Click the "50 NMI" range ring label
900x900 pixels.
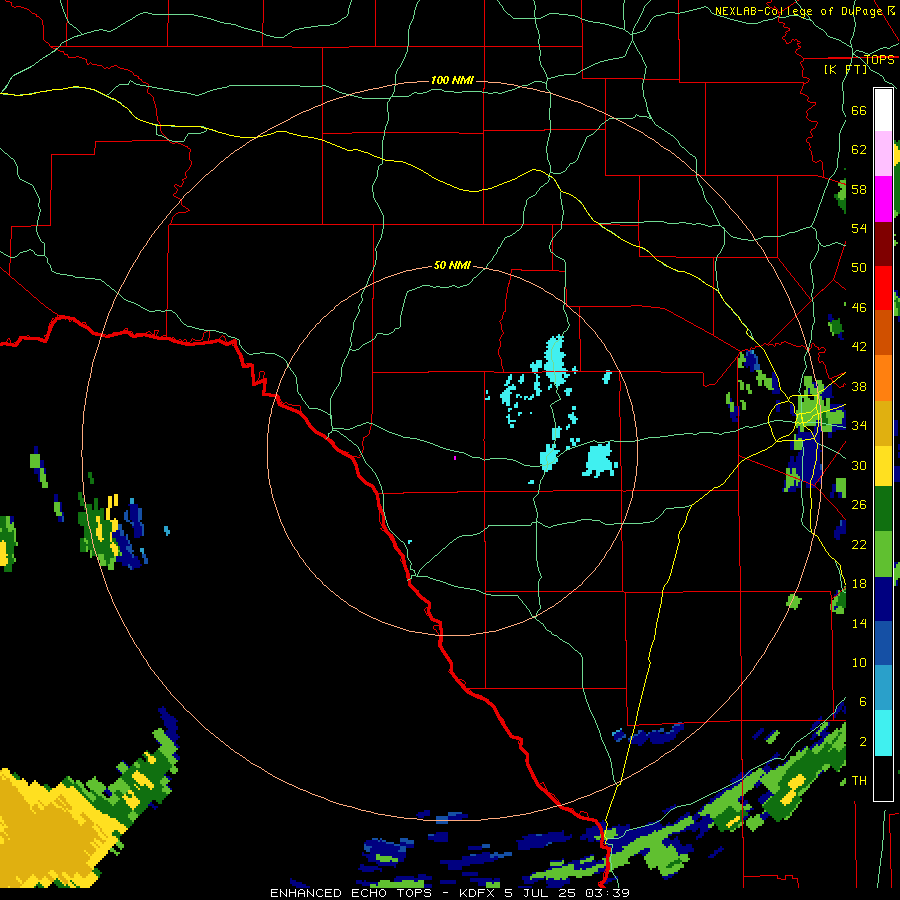[x=452, y=265]
